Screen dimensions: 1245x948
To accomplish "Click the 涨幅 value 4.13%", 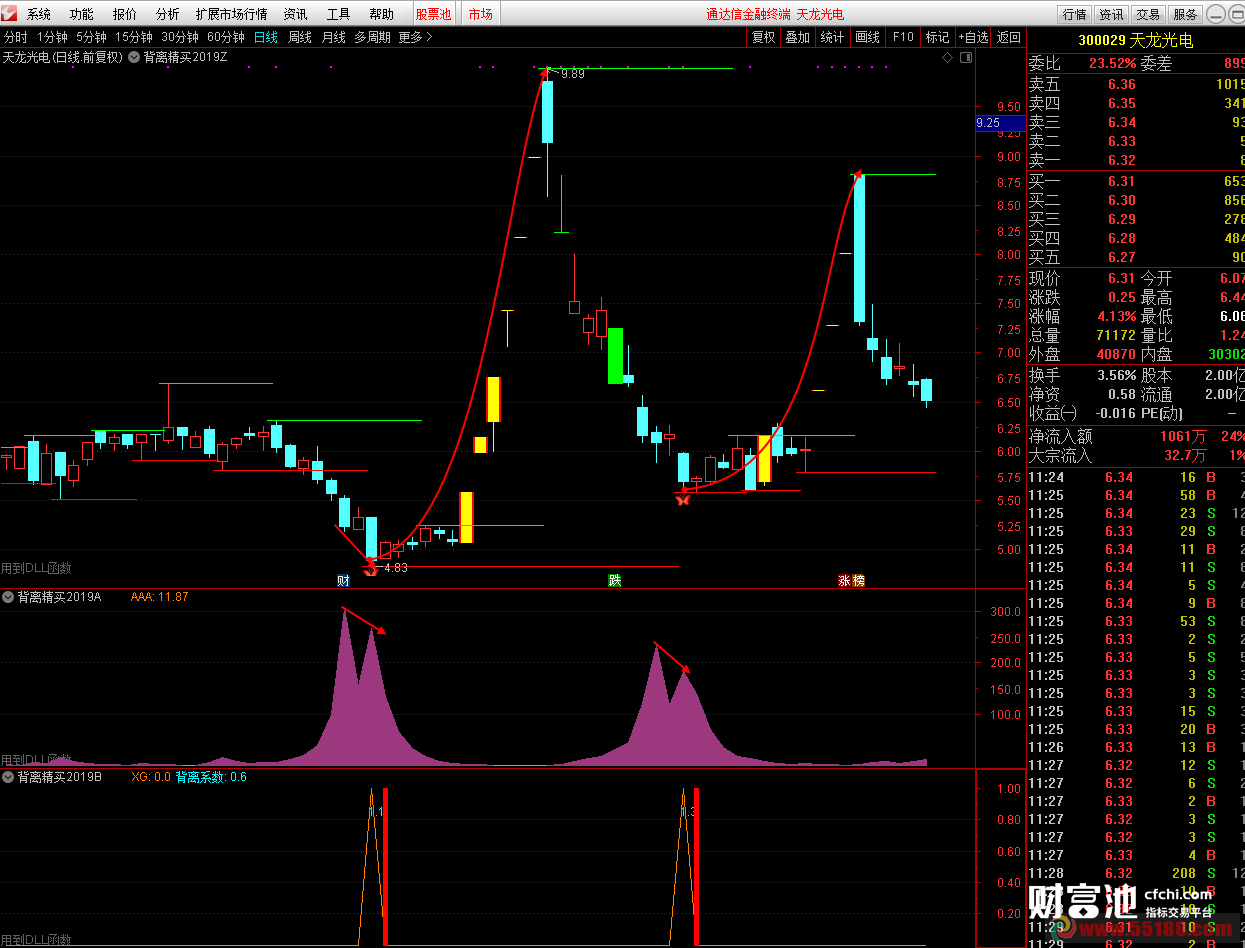I will click(x=1116, y=316).
